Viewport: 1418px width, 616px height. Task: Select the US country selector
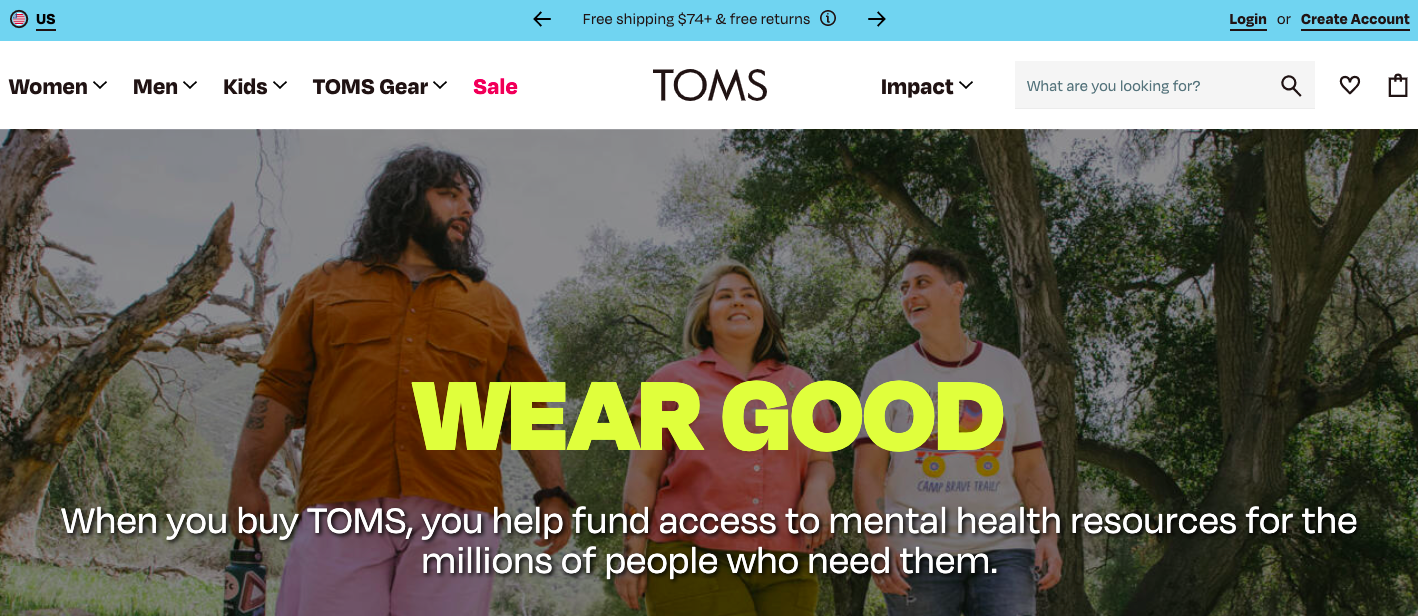33,19
